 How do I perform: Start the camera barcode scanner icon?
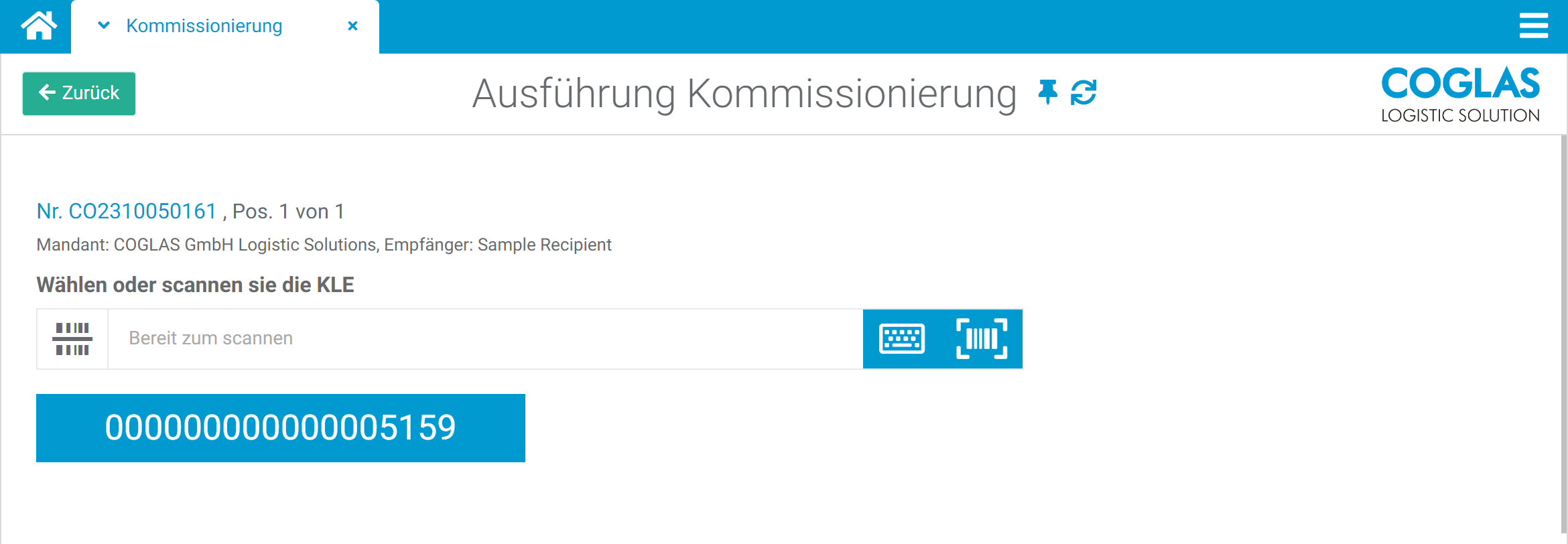[x=982, y=339]
